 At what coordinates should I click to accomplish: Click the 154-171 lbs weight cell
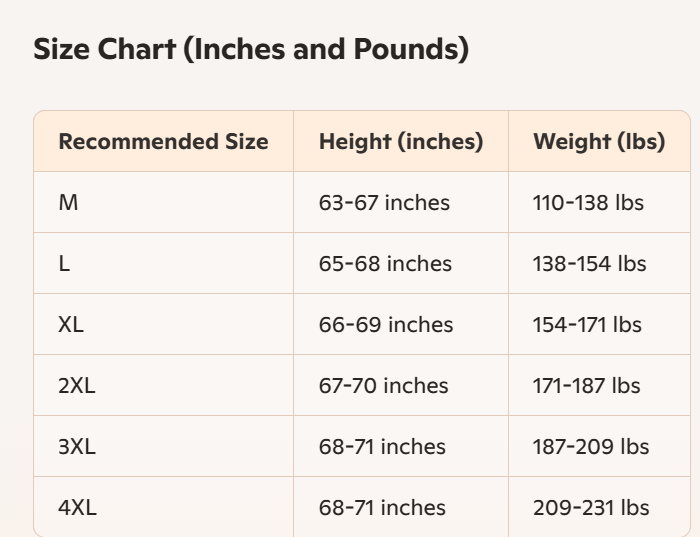coord(587,325)
